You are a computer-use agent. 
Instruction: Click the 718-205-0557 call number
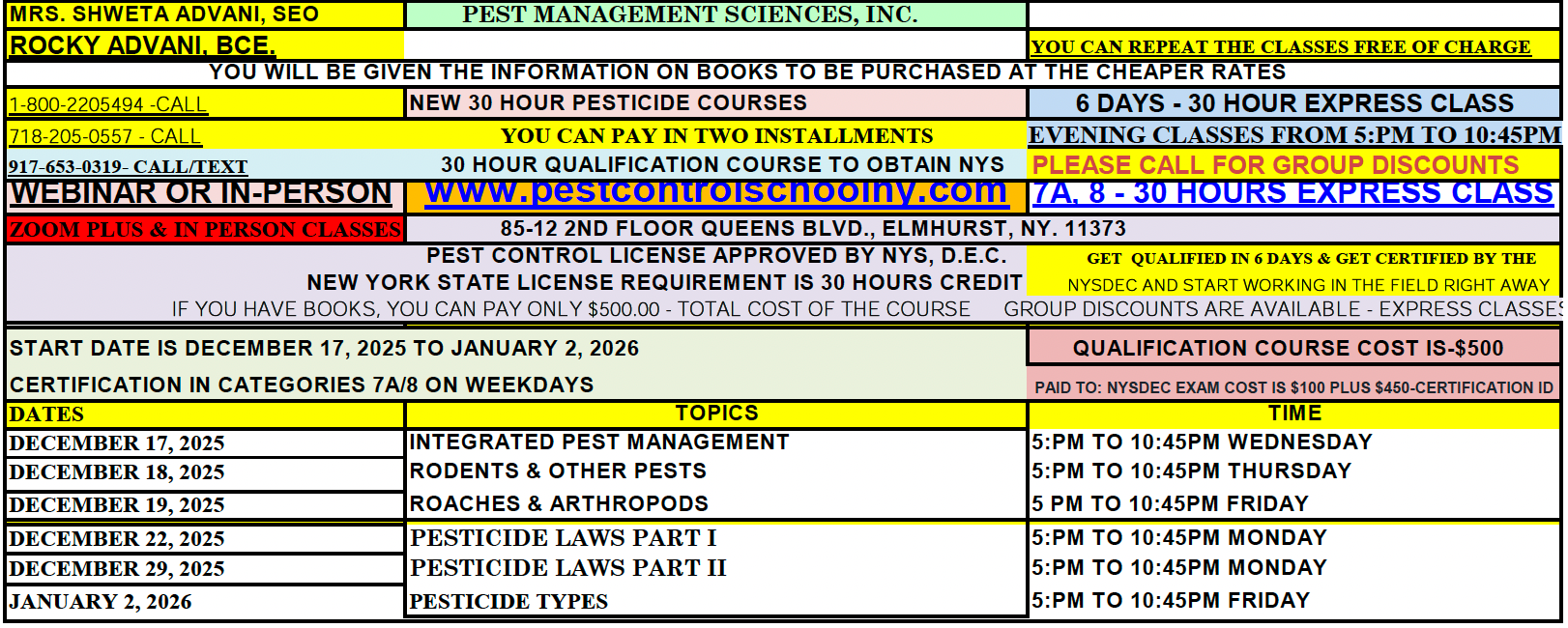pyautogui.click(x=105, y=136)
